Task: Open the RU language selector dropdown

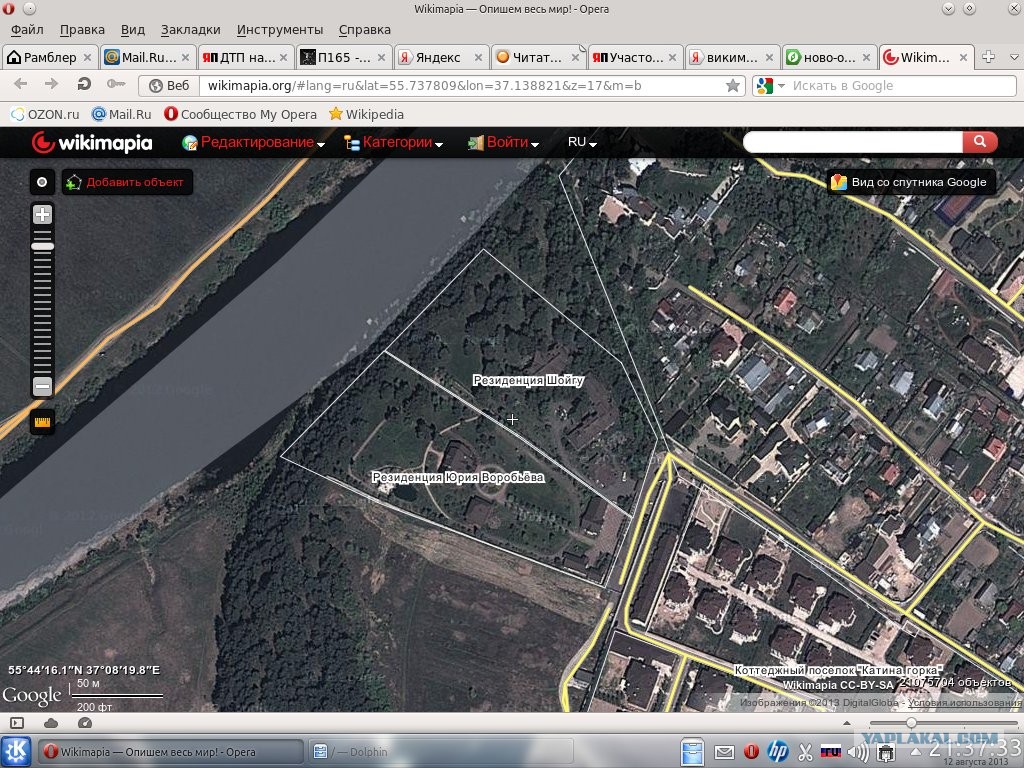Action: (x=580, y=142)
